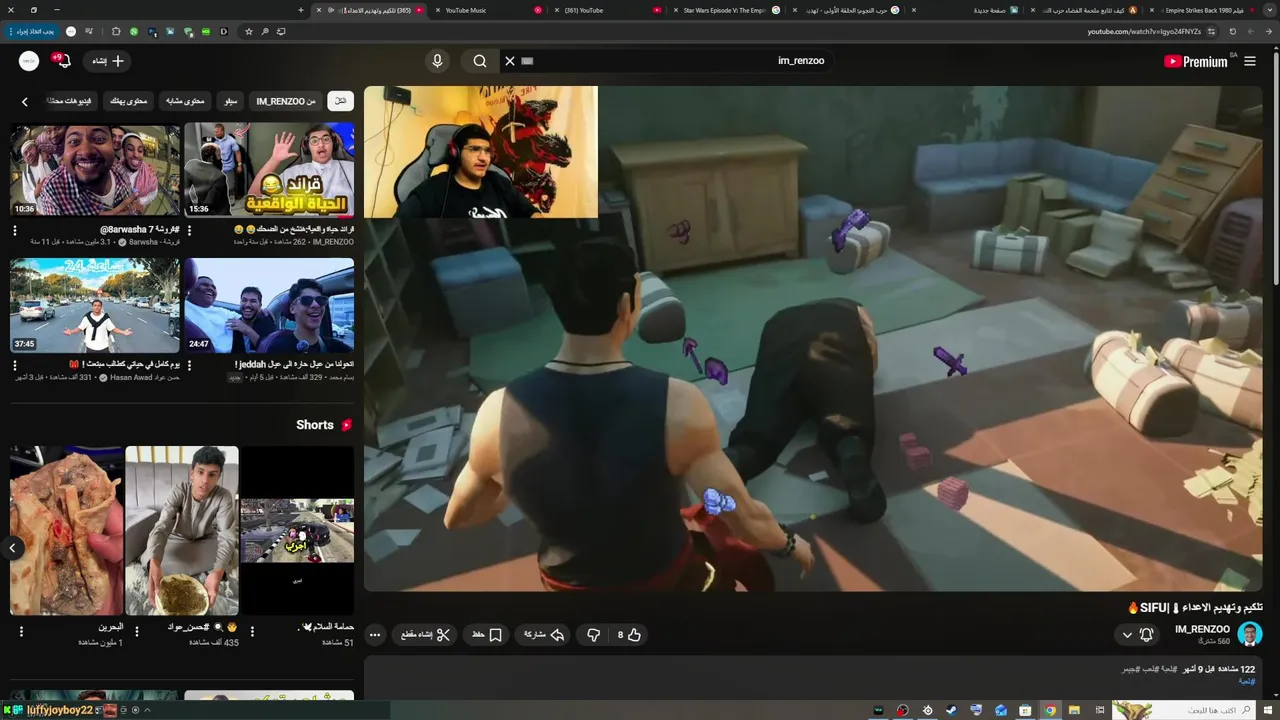Open Chrome from the Windows taskbar
The width and height of the screenshot is (1280, 720).
tap(1050, 710)
